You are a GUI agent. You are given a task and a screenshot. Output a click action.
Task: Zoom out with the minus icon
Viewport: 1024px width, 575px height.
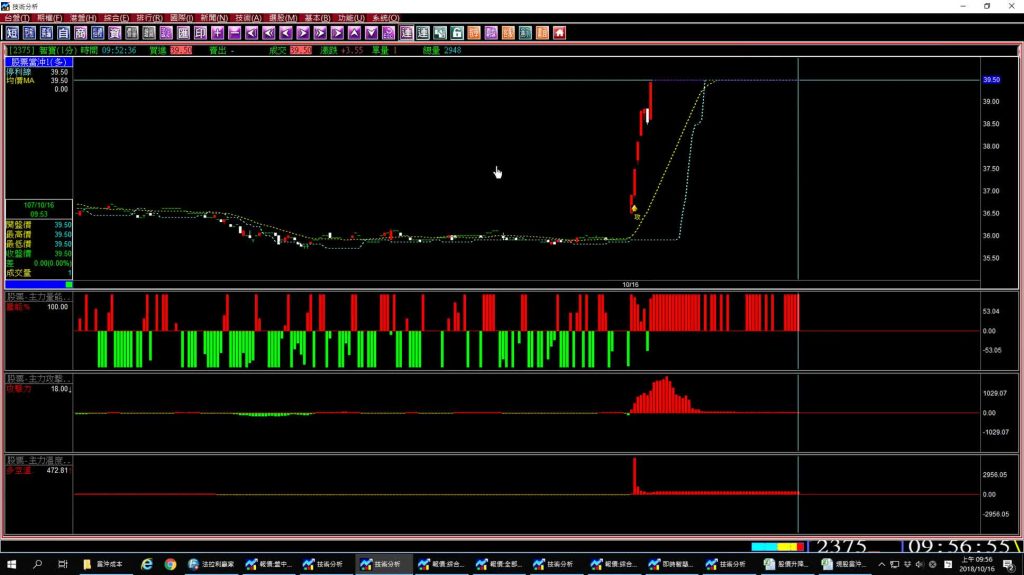(x=234, y=33)
